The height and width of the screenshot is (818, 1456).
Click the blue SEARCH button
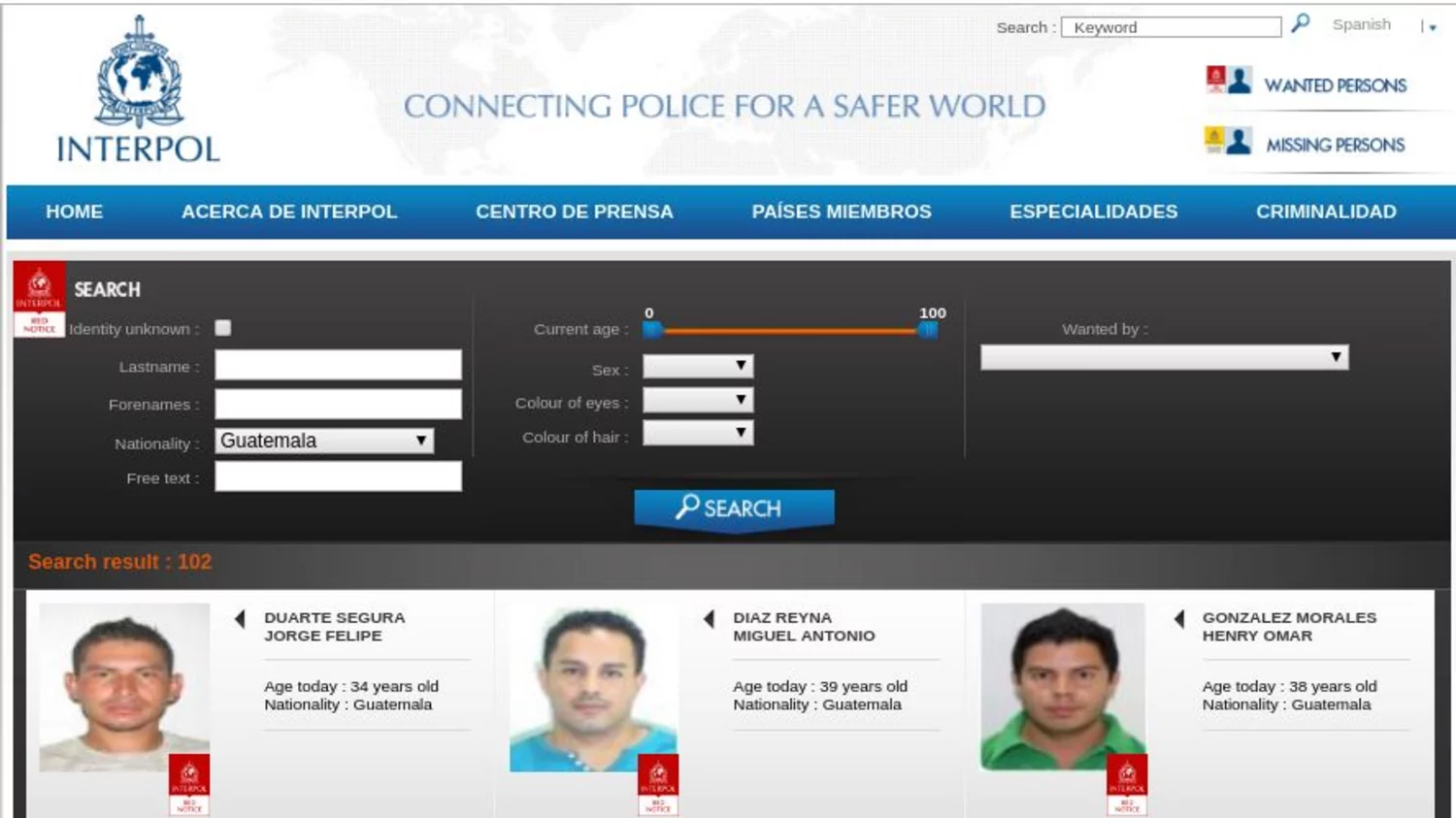point(734,508)
